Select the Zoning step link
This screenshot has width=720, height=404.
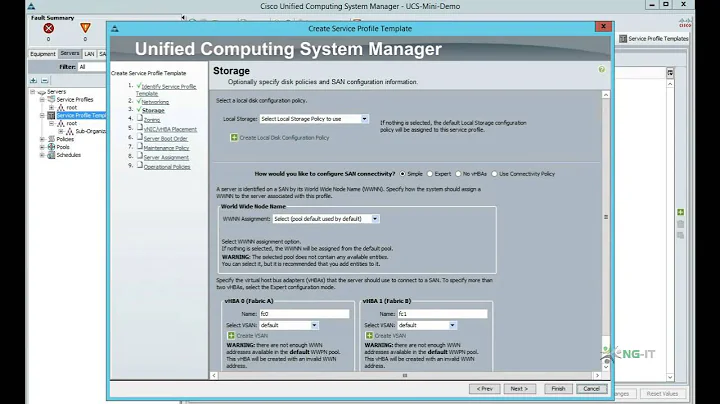click(152, 120)
